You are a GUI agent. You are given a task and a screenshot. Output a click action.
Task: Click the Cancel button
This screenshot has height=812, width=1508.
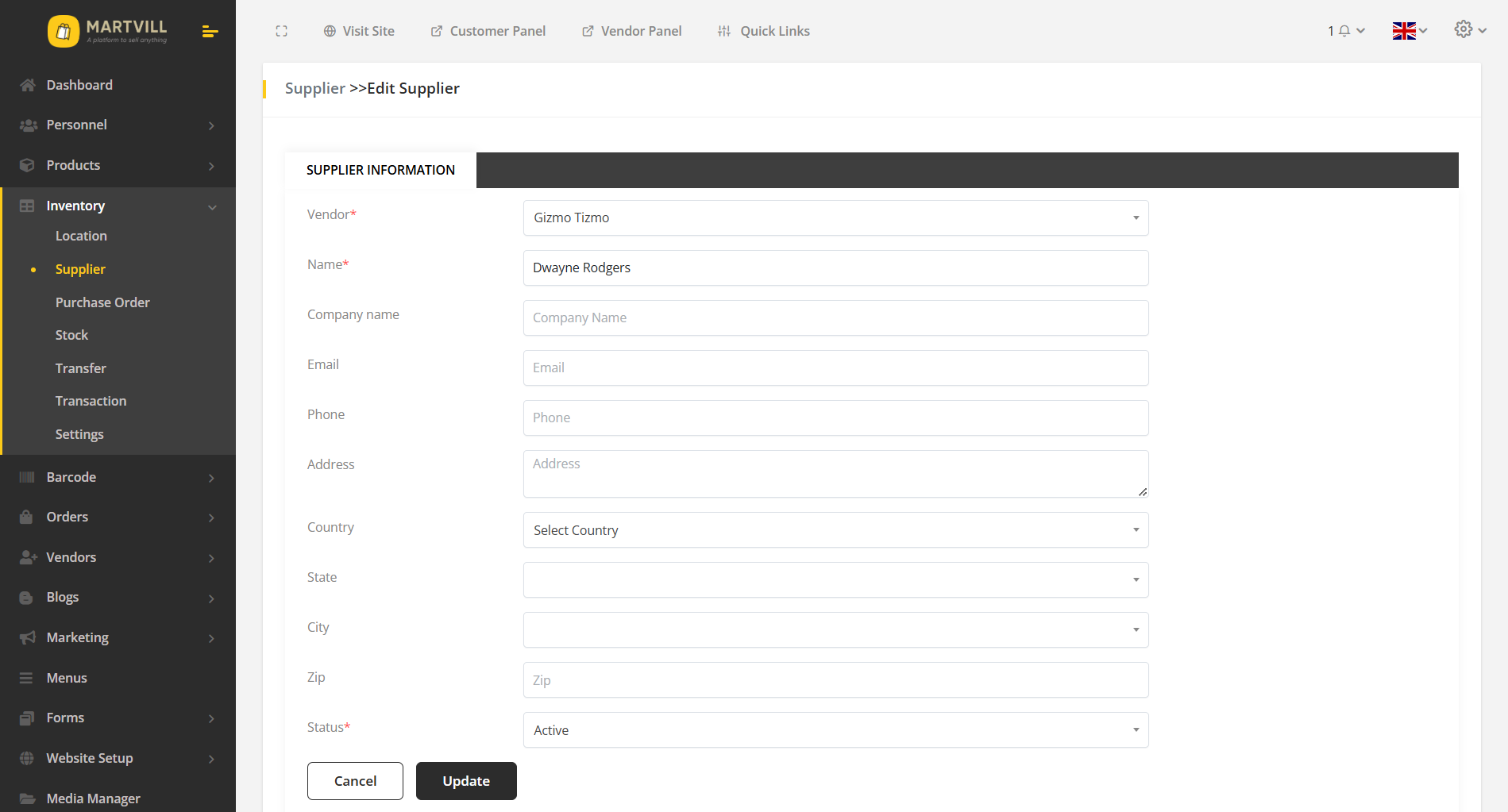355,781
